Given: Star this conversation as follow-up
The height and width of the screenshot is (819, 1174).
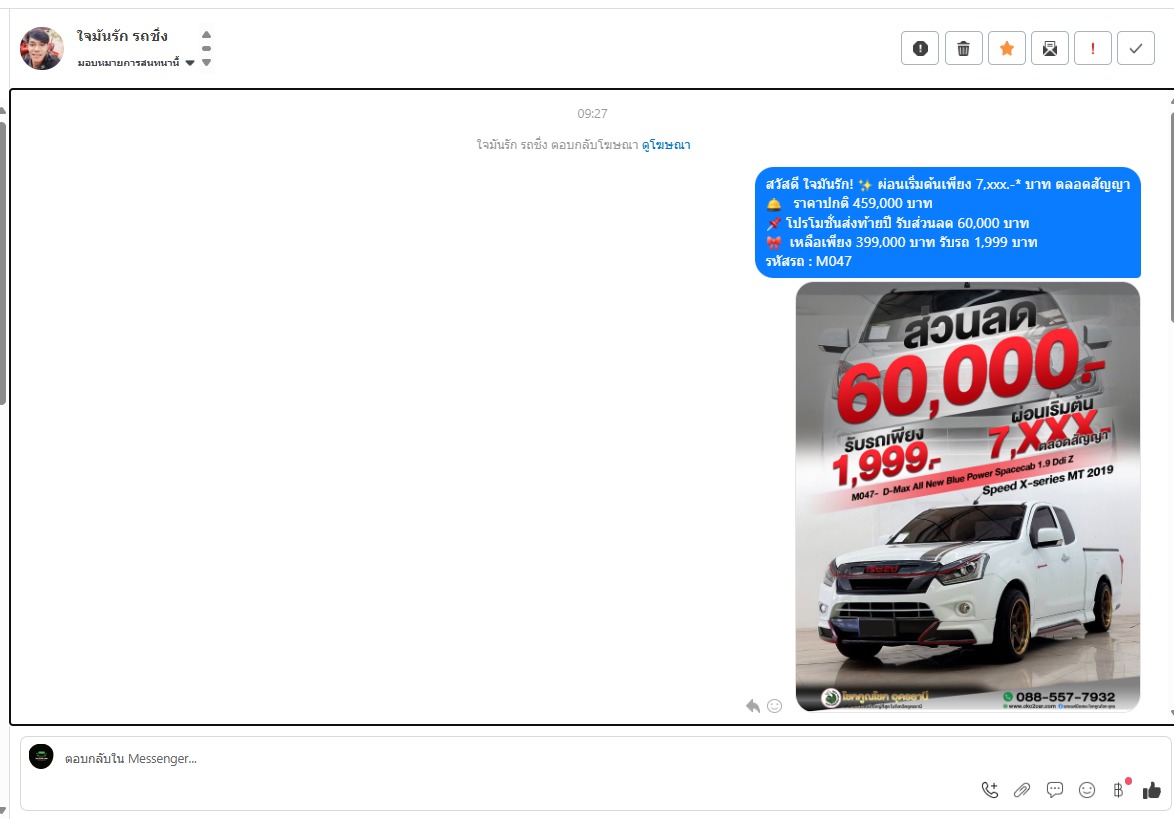Looking at the screenshot, I should [1006, 49].
